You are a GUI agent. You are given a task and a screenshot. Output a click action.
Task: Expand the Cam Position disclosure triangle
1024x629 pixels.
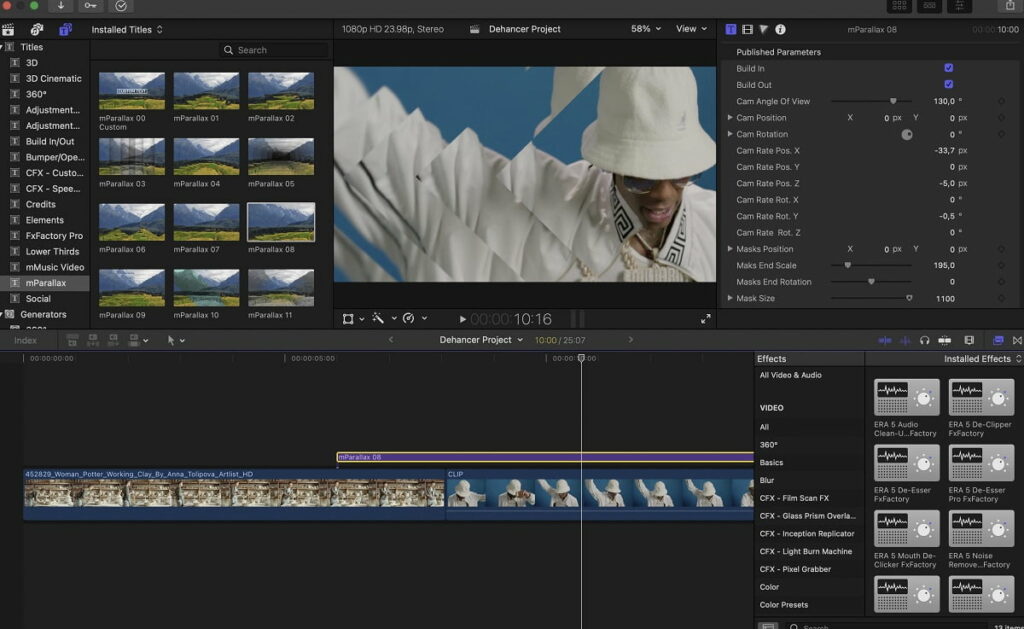pos(730,118)
